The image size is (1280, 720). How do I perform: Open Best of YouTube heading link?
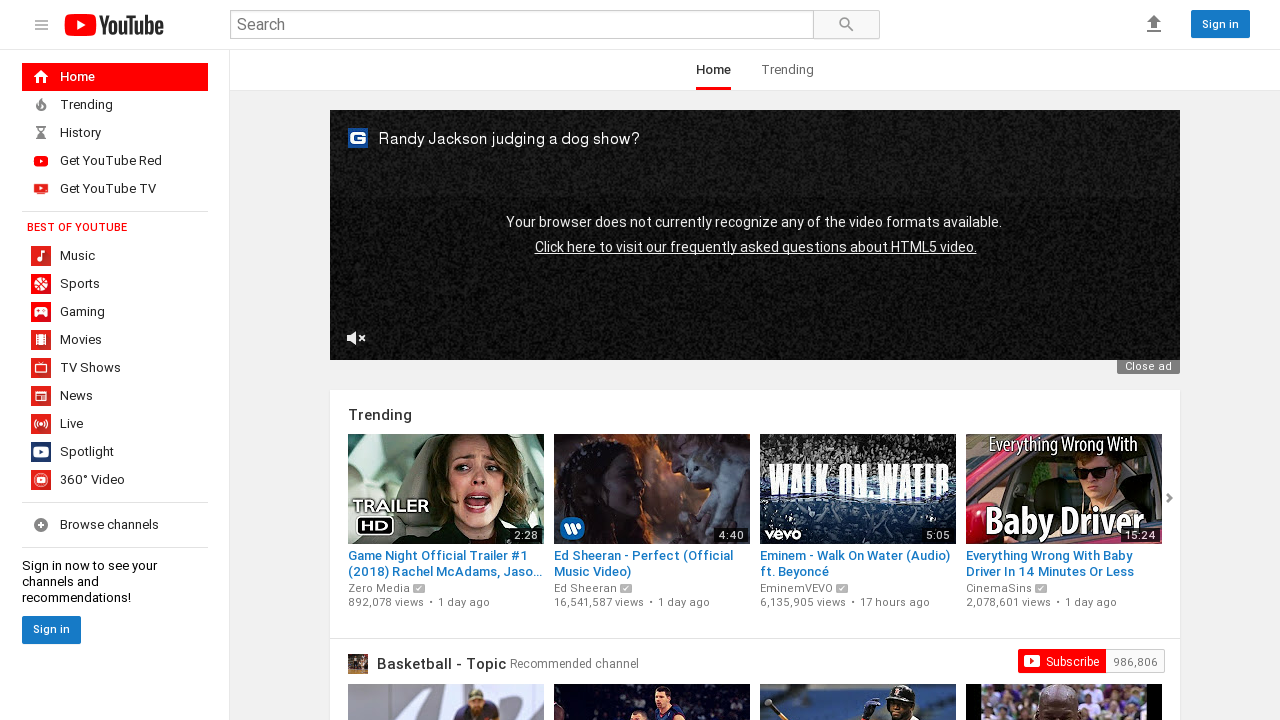click(77, 228)
